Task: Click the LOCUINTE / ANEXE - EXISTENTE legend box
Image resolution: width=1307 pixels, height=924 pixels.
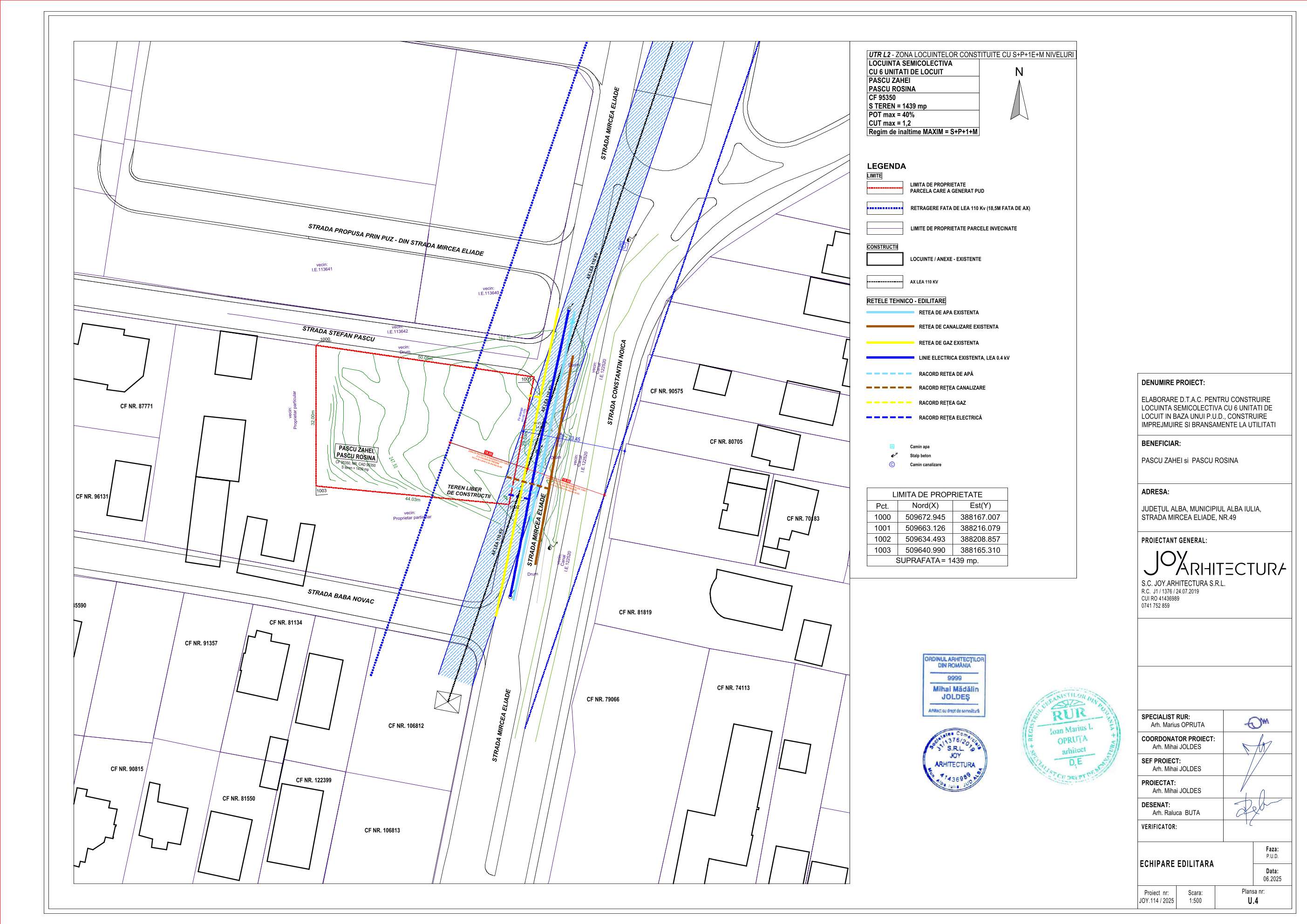Action: click(885, 259)
